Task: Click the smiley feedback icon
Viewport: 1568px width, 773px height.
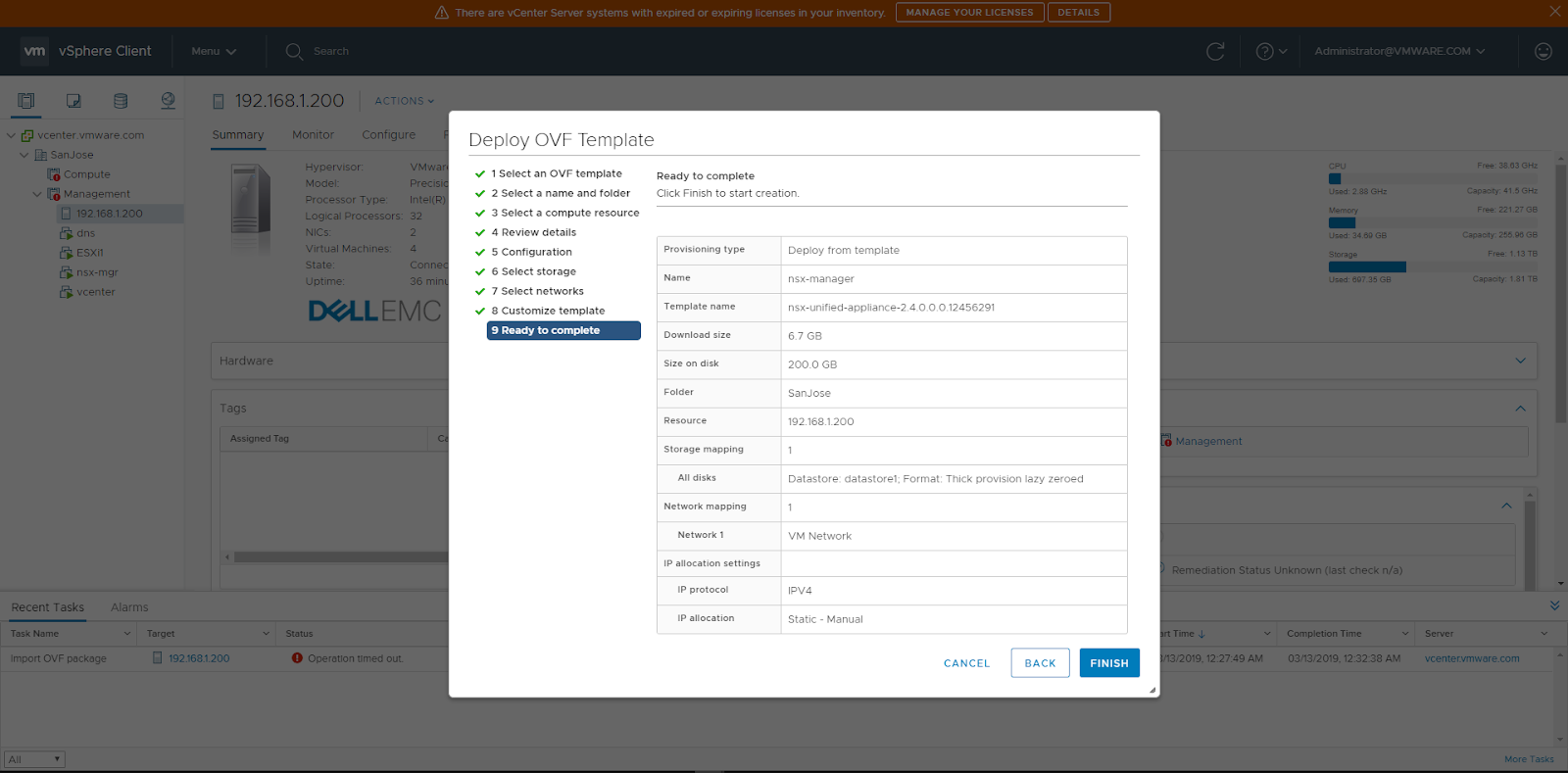Action: tap(1543, 52)
